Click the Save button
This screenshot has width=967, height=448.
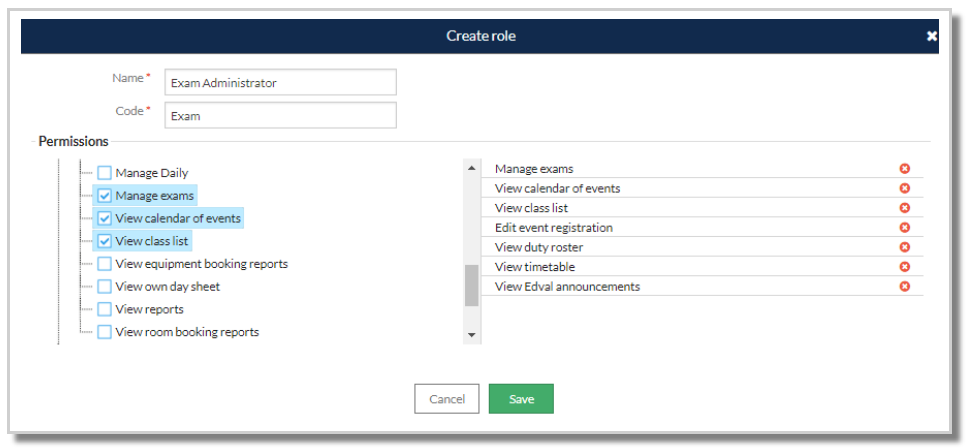(x=521, y=399)
